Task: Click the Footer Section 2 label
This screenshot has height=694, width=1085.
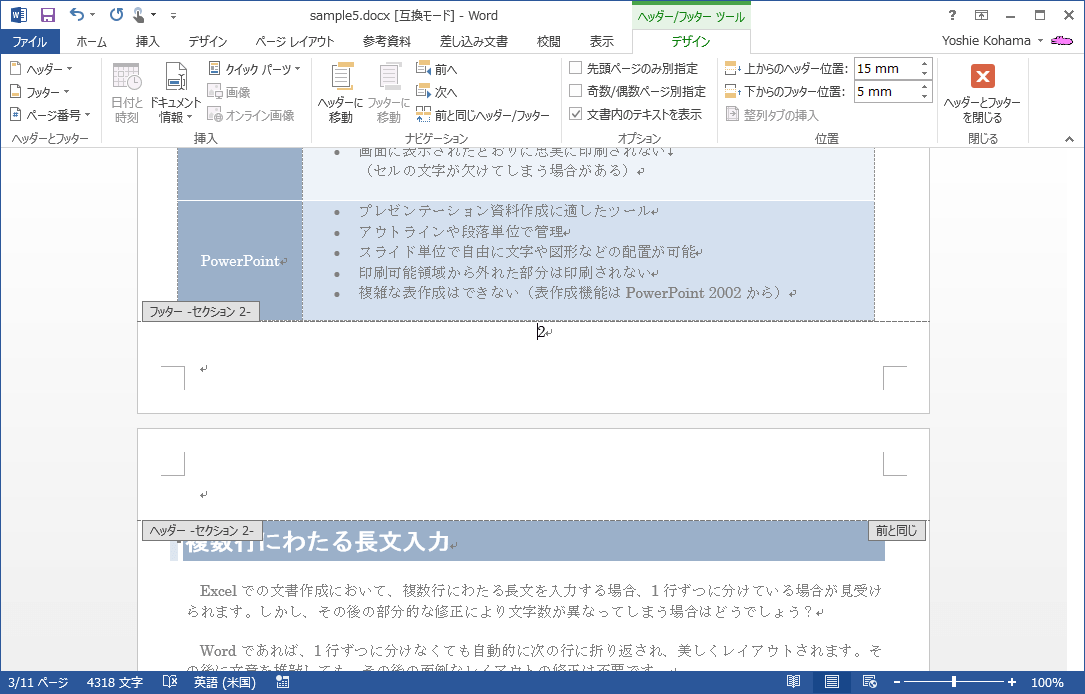Action: (201, 311)
